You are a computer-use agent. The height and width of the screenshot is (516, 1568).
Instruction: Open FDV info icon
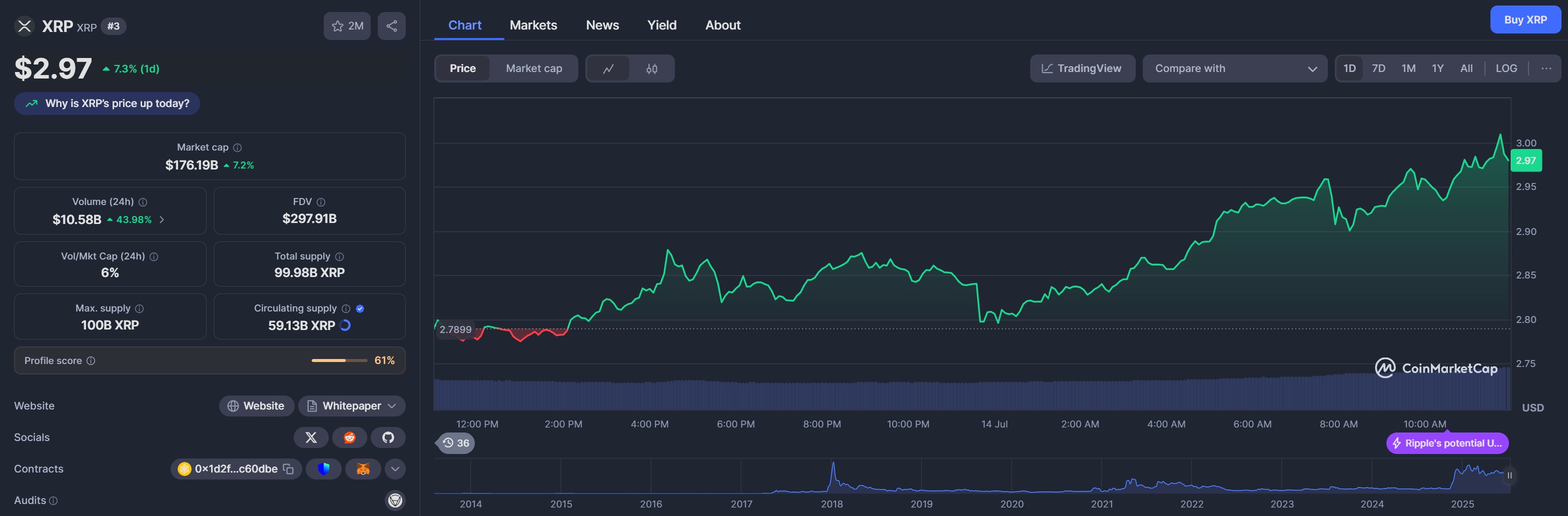[x=321, y=202]
